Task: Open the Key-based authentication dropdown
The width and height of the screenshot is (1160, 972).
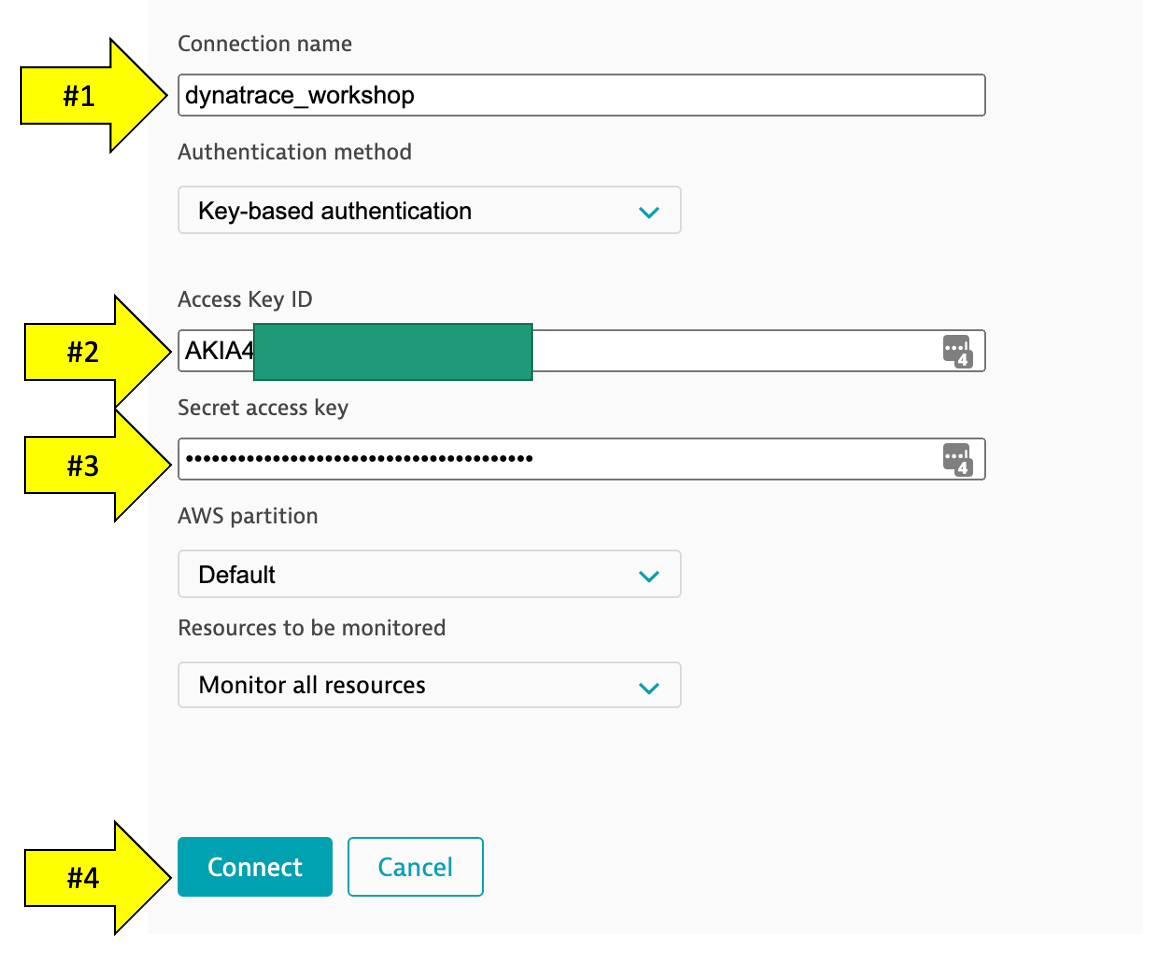Action: click(429, 211)
